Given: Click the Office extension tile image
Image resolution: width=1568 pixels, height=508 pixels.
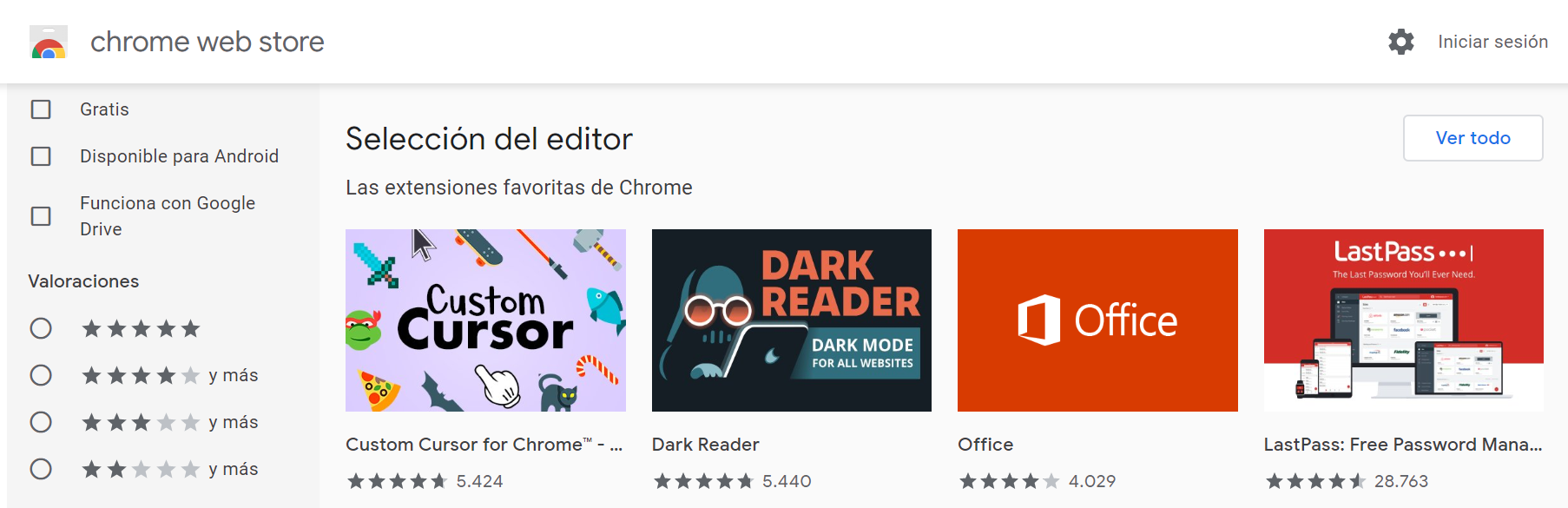Looking at the screenshot, I should tap(1097, 320).
